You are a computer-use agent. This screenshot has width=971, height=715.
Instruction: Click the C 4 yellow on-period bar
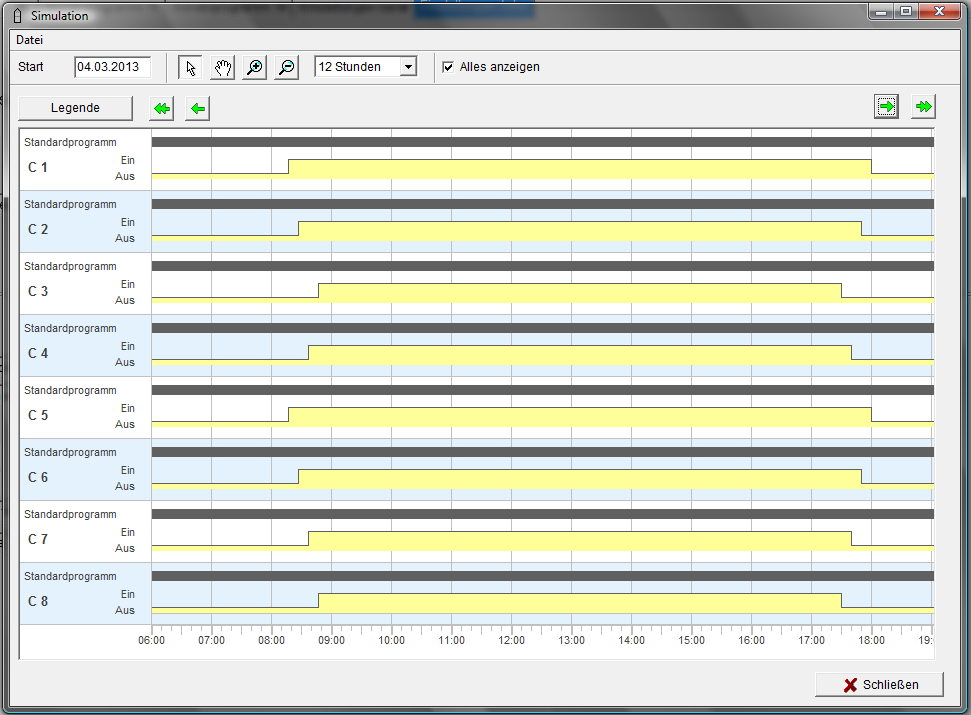[x=580, y=355]
